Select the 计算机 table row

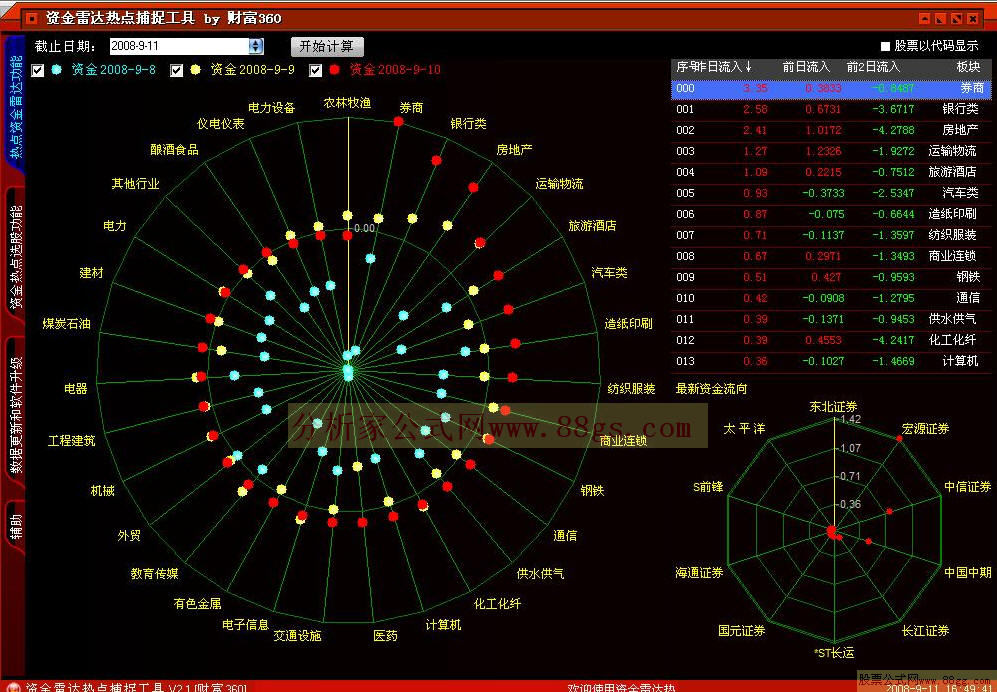[x=830, y=361]
